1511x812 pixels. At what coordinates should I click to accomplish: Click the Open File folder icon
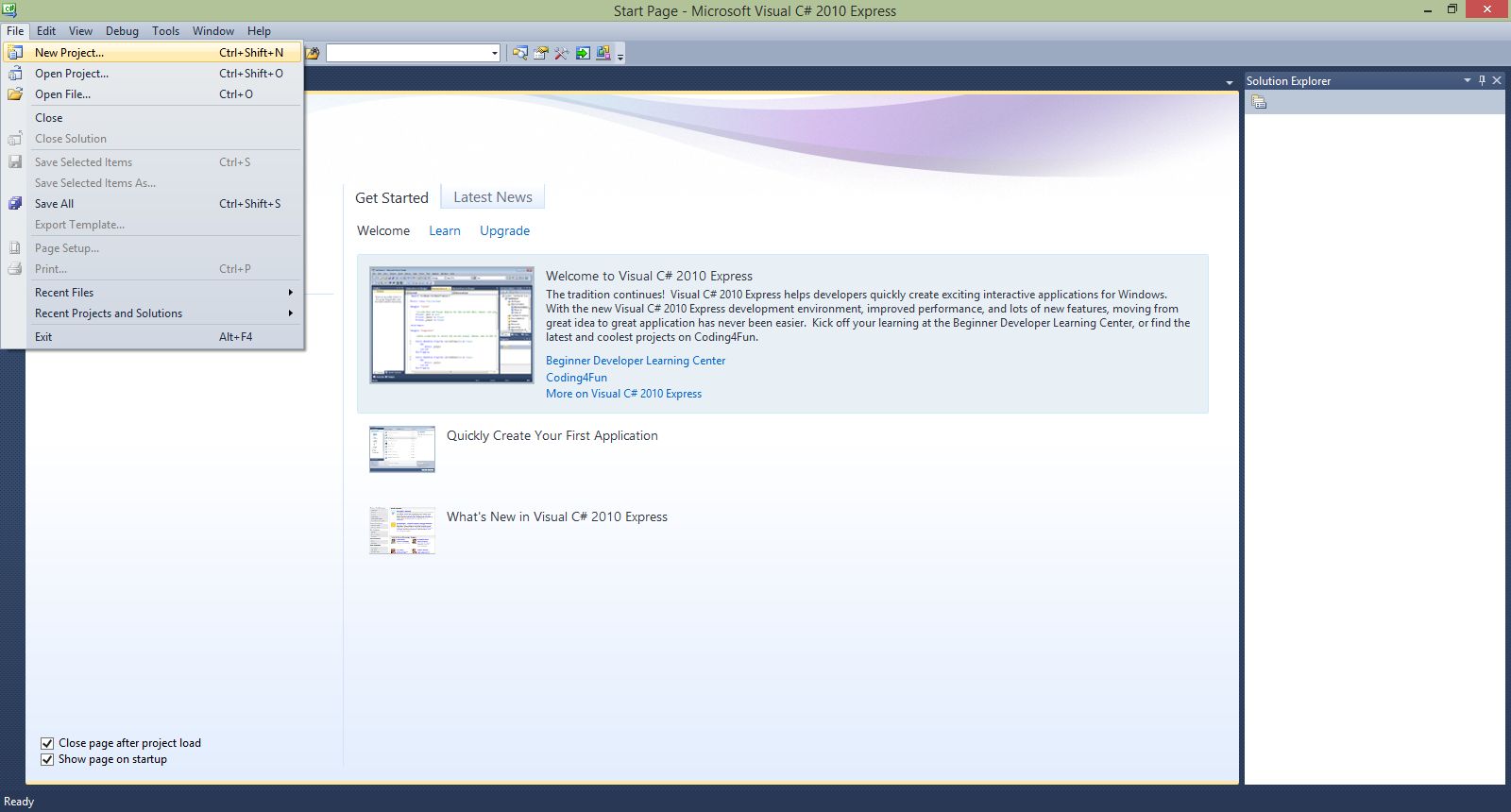point(15,94)
